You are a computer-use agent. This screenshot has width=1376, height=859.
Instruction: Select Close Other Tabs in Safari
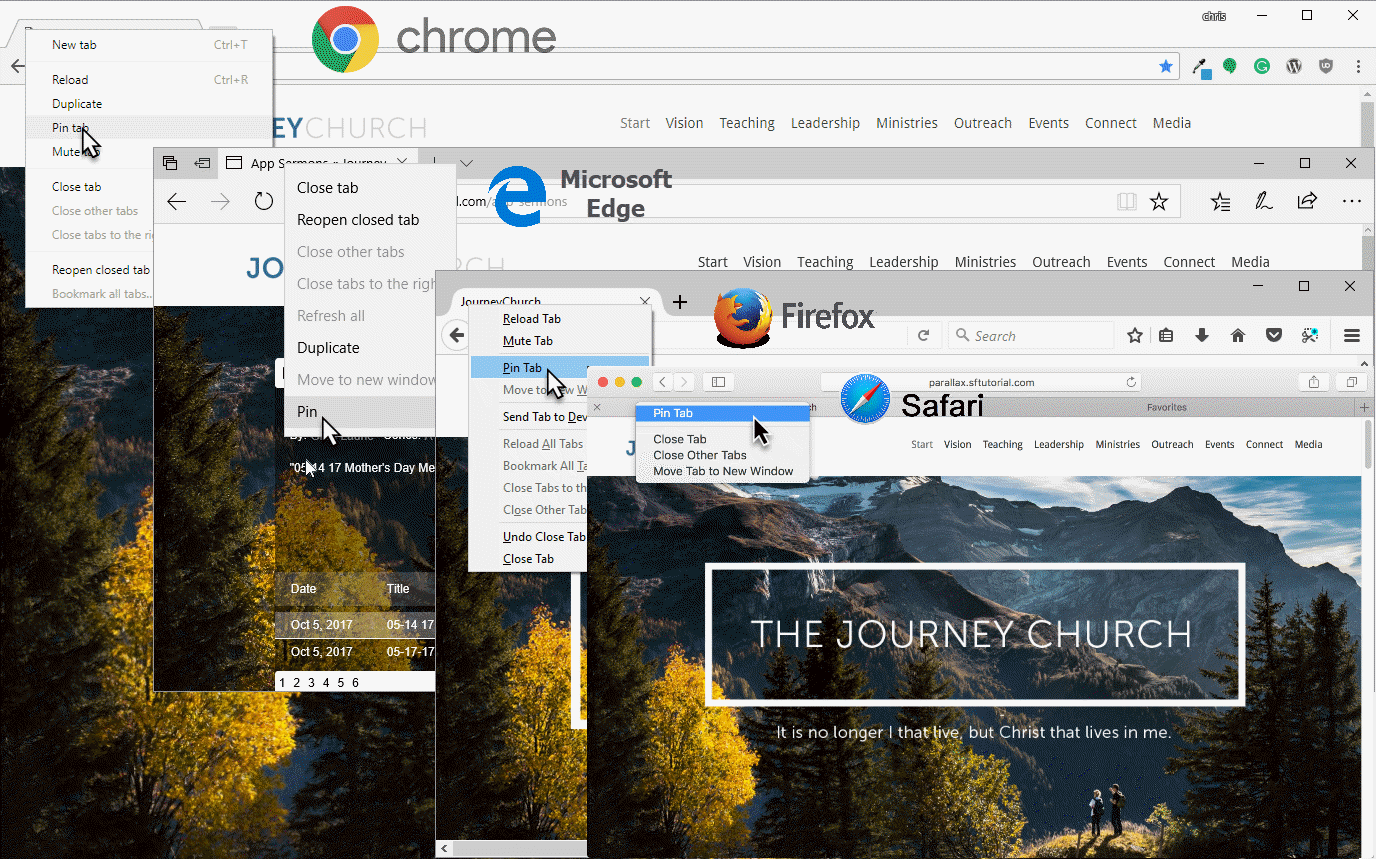point(700,455)
